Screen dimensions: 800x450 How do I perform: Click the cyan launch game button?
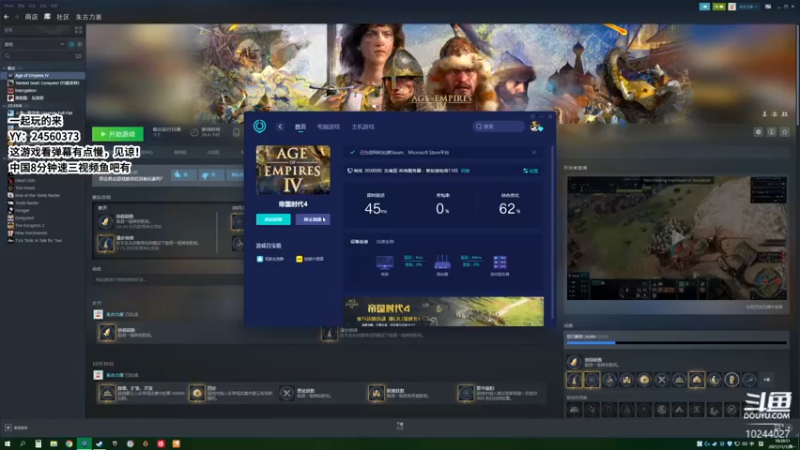[x=273, y=219]
